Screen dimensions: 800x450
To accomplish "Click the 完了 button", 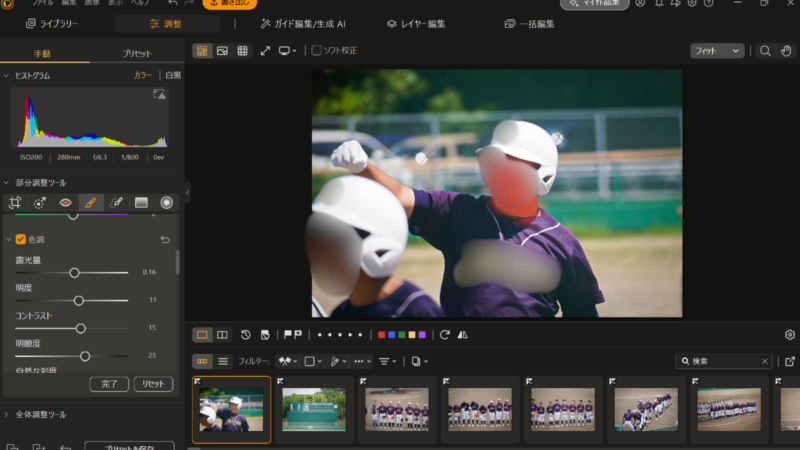I will [109, 384].
